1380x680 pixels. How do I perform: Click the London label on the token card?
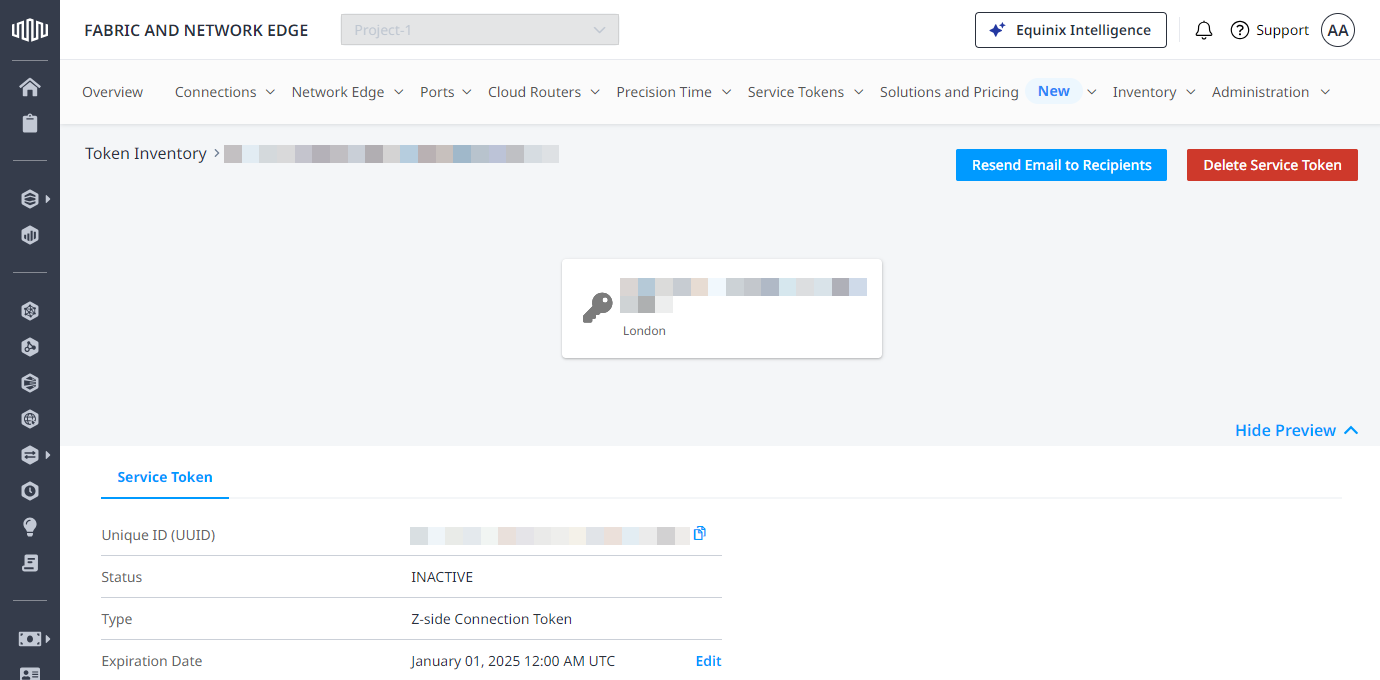(644, 330)
